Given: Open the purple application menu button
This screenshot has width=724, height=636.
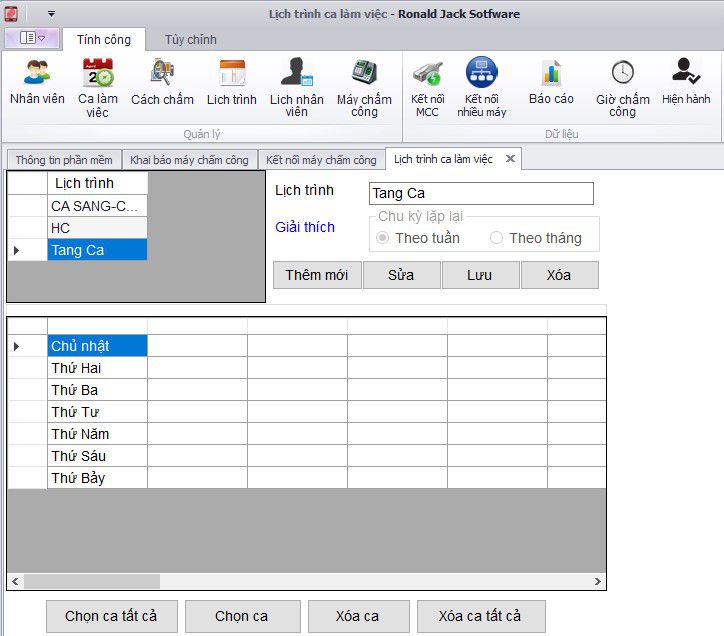Looking at the screenshot, I should tap(32, 38).
